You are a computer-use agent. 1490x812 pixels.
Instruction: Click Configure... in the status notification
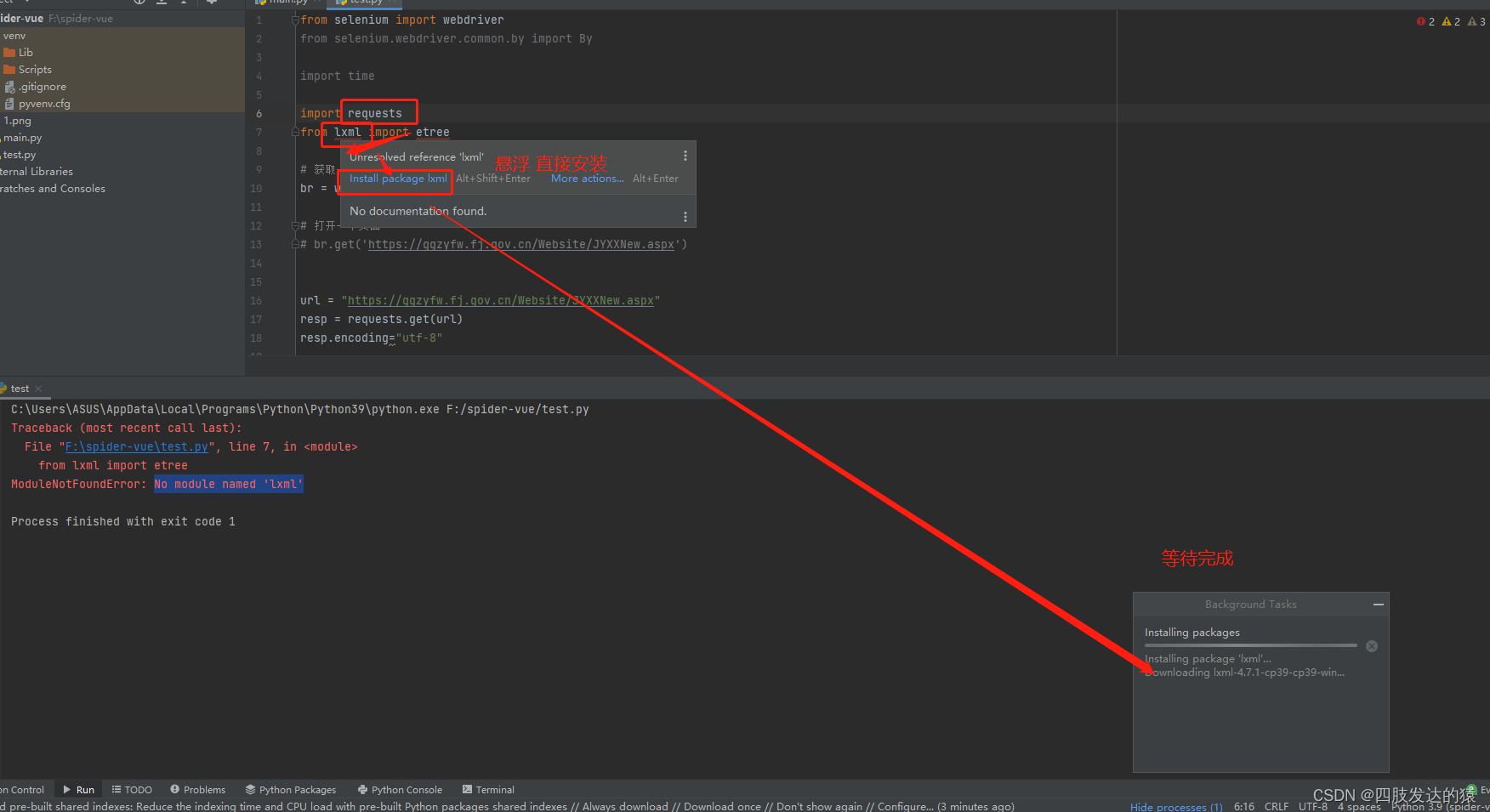pos(905,807)
